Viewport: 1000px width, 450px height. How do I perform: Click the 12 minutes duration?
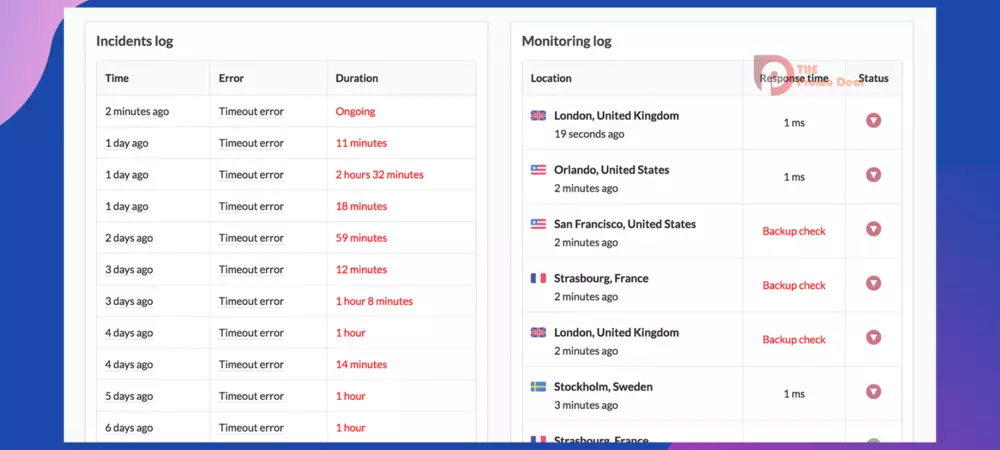click(361, 270)
